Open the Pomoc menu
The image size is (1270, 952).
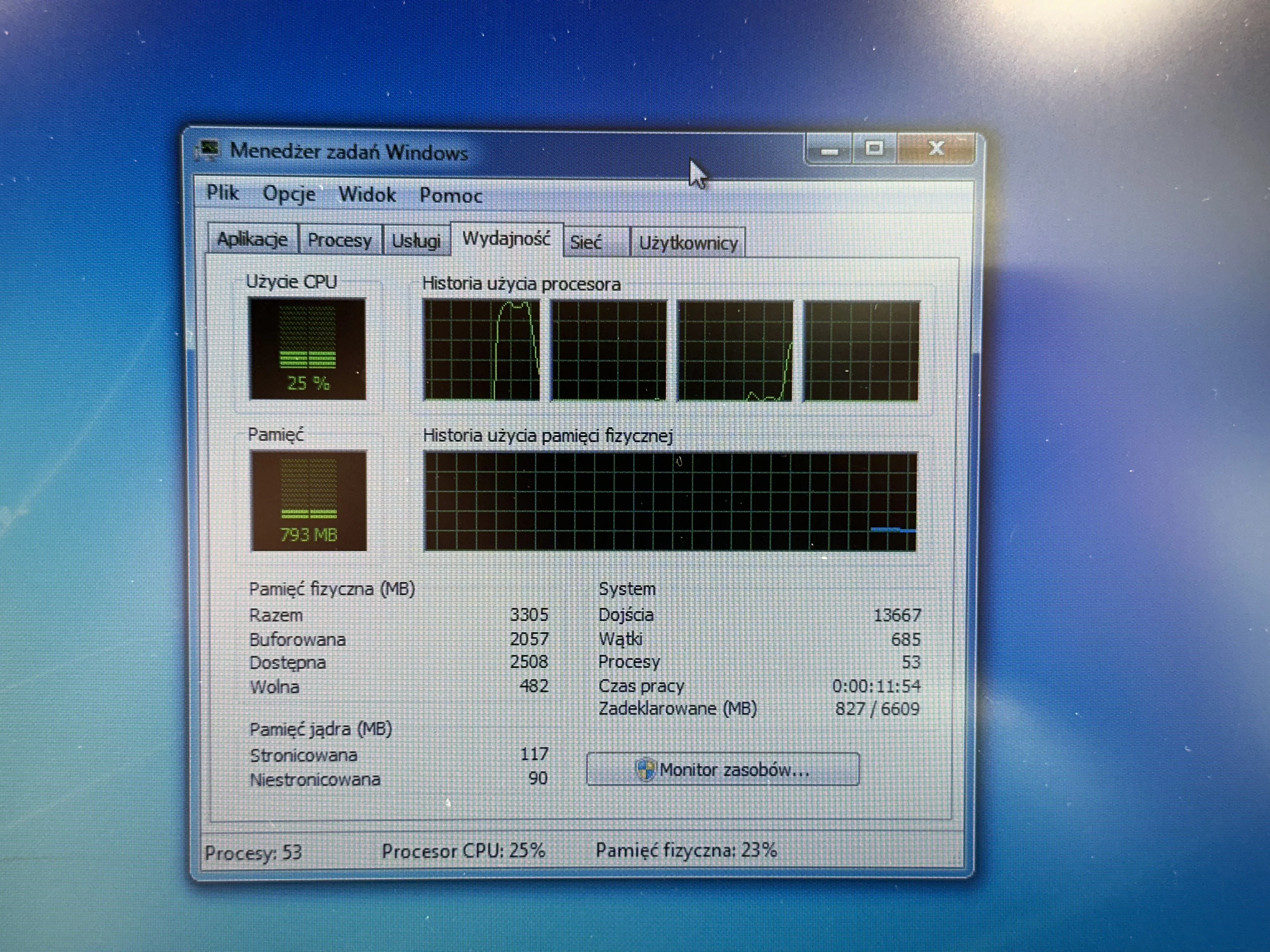coord(451,196)
